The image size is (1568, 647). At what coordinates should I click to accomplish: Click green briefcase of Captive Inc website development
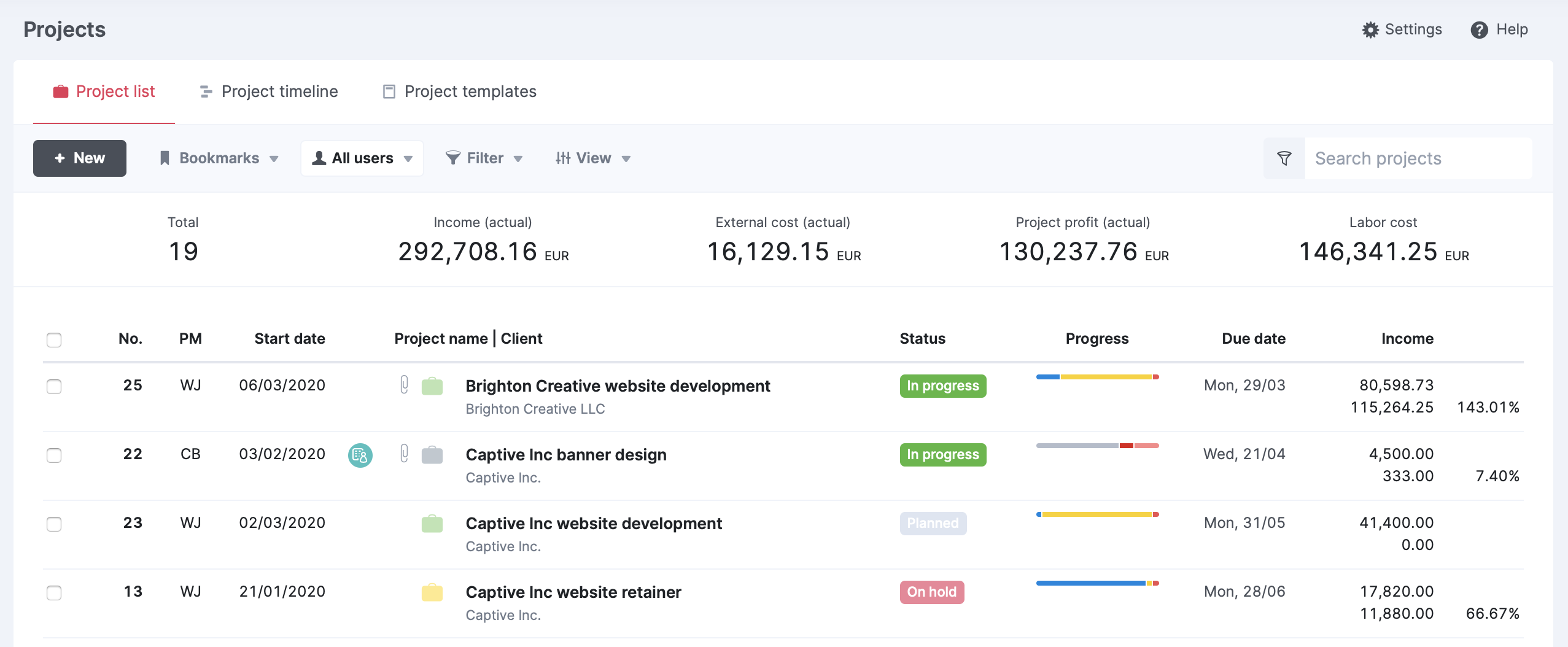[x=432, y=524]
